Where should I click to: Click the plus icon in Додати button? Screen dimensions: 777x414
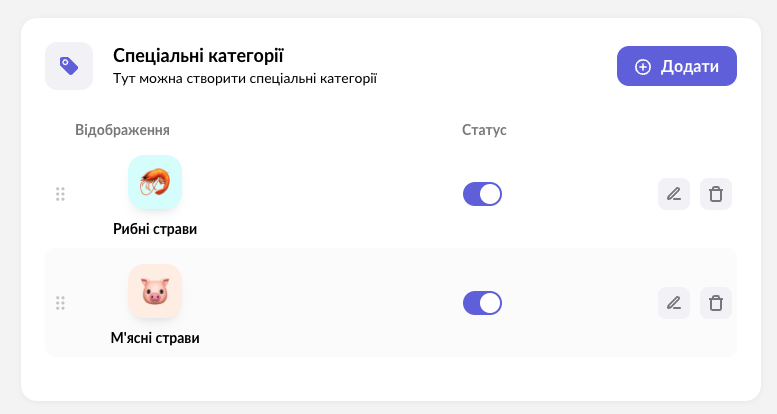(x=643, y=67)
